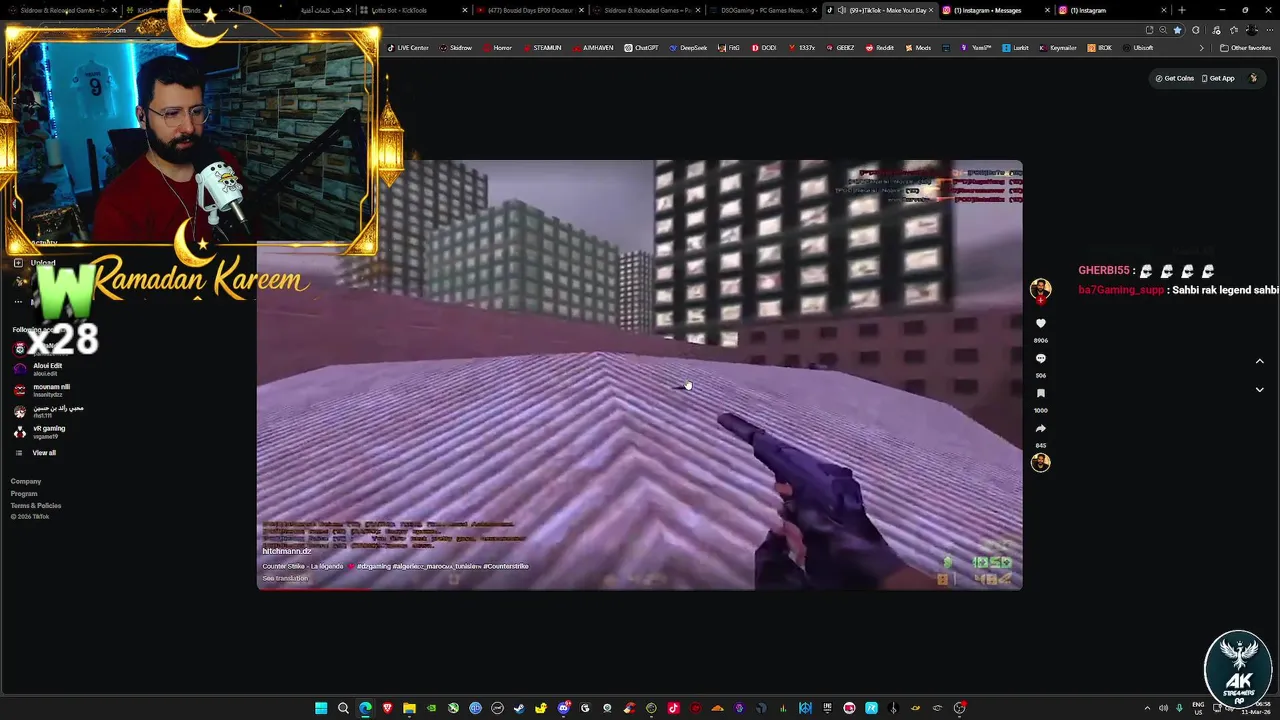Image resolution: width=1280 pixels, height=720 pixels.
Task: Expand the Program footer section
Action: click(24, 494)
